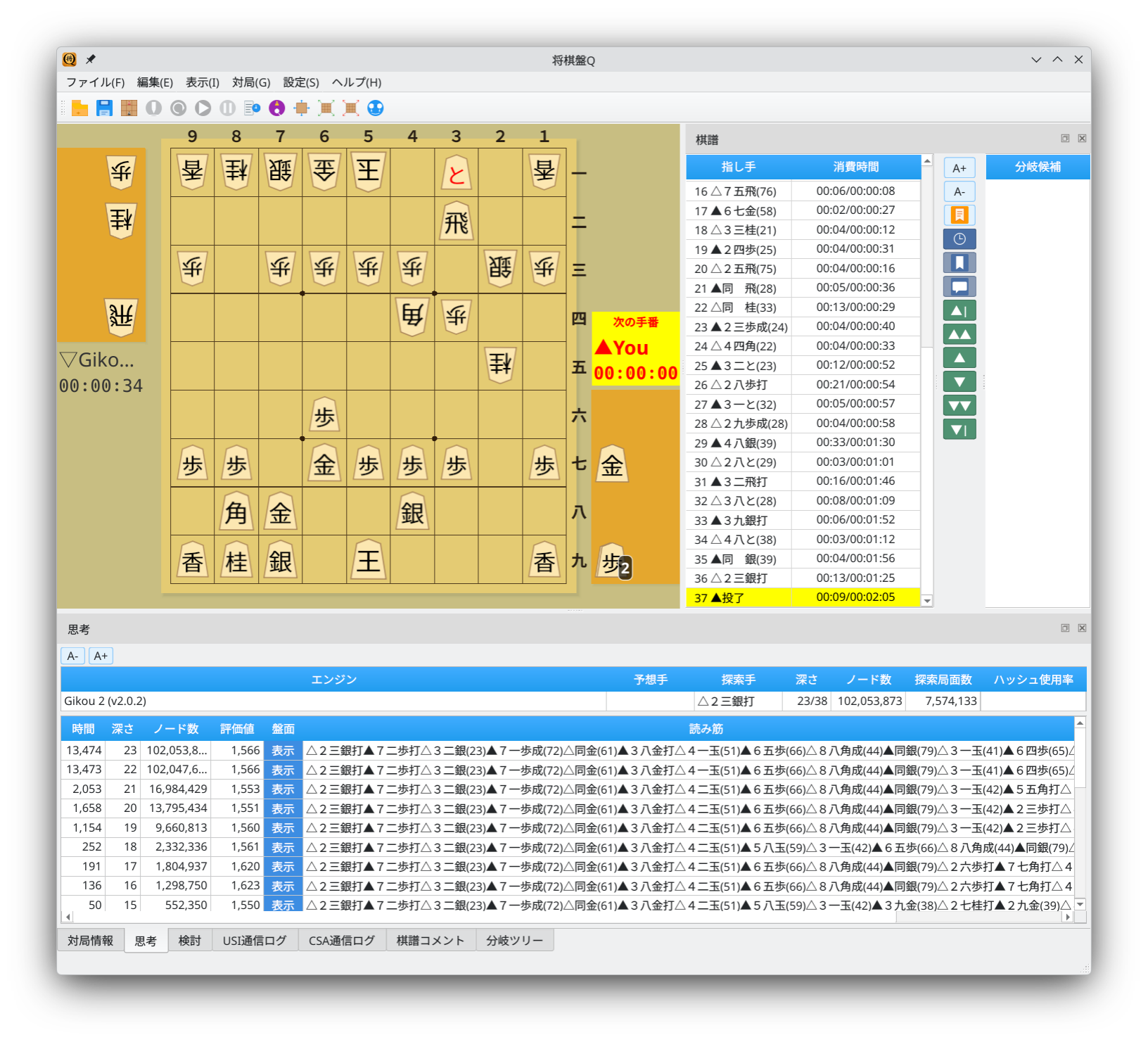Jump to the first move with the top navigation arrow
The height and width of the screenshot is (1042, 1148).
(x=959, y=310)
